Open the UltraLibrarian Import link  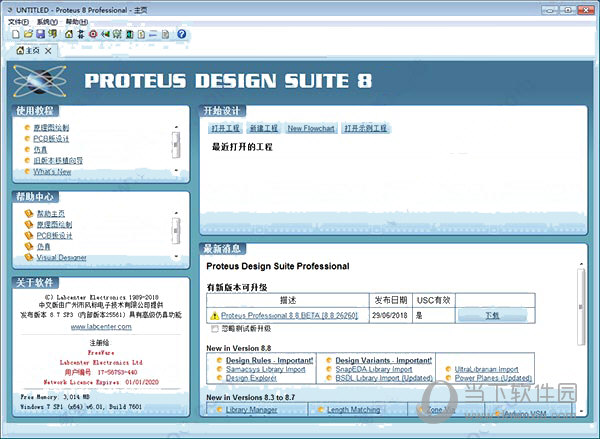[x=486, y=369]
